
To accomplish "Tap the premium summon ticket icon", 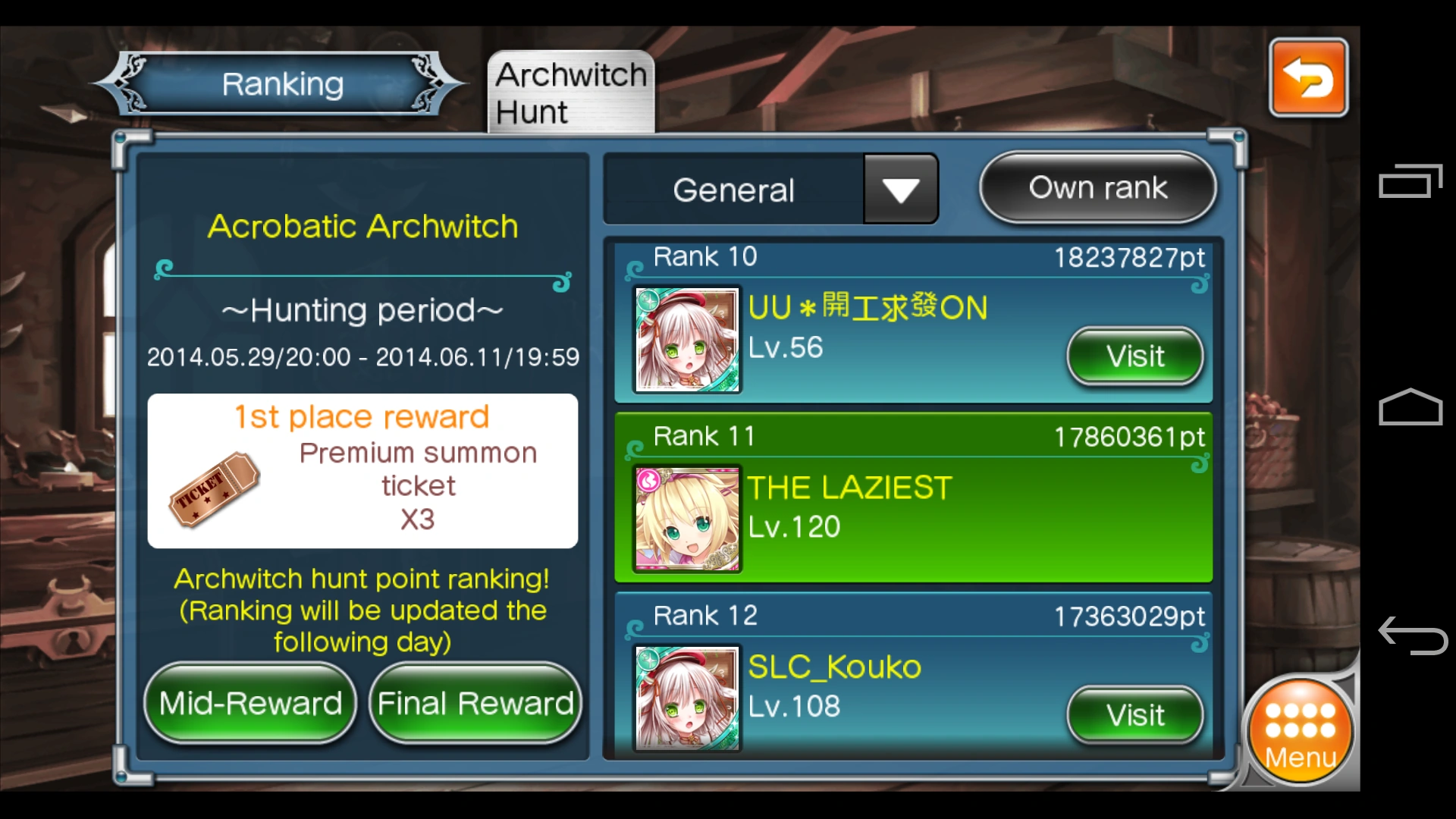I will click(215, 489).
